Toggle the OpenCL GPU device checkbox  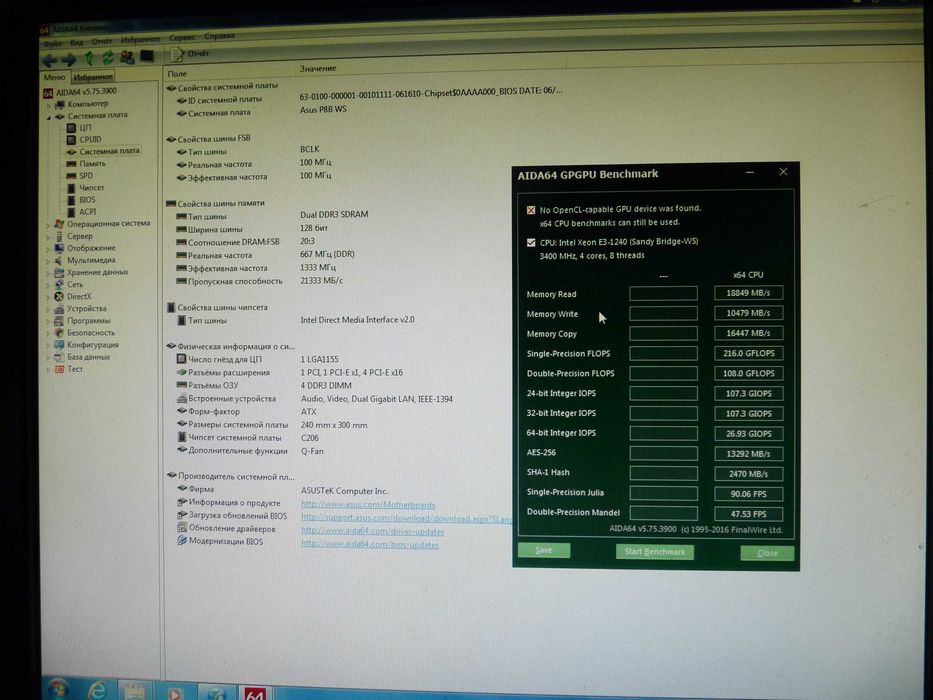[x=531, y=210]
